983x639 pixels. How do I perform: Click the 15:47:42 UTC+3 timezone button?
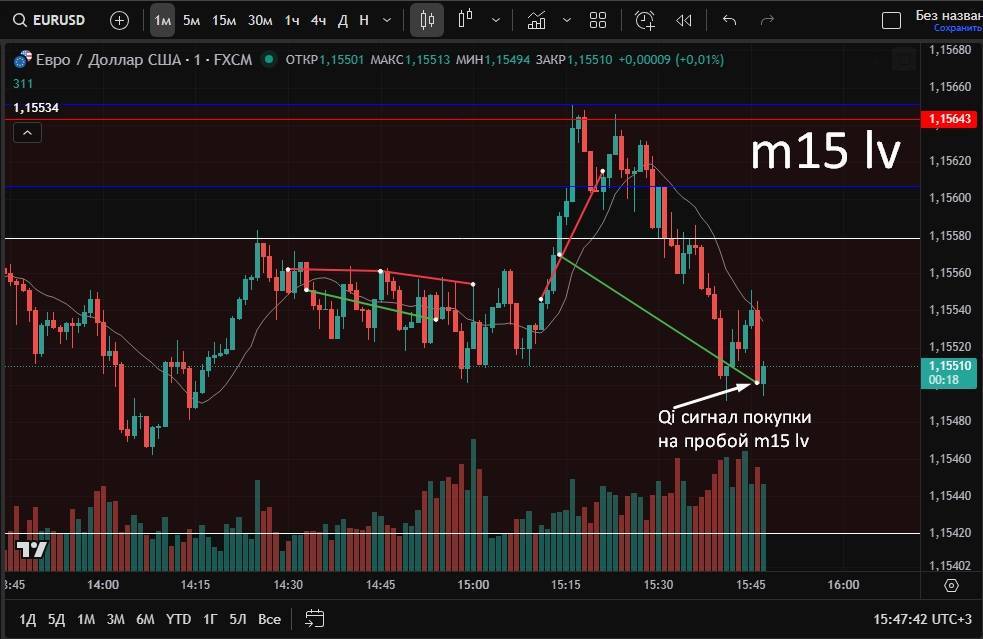(x=919, y=619)
